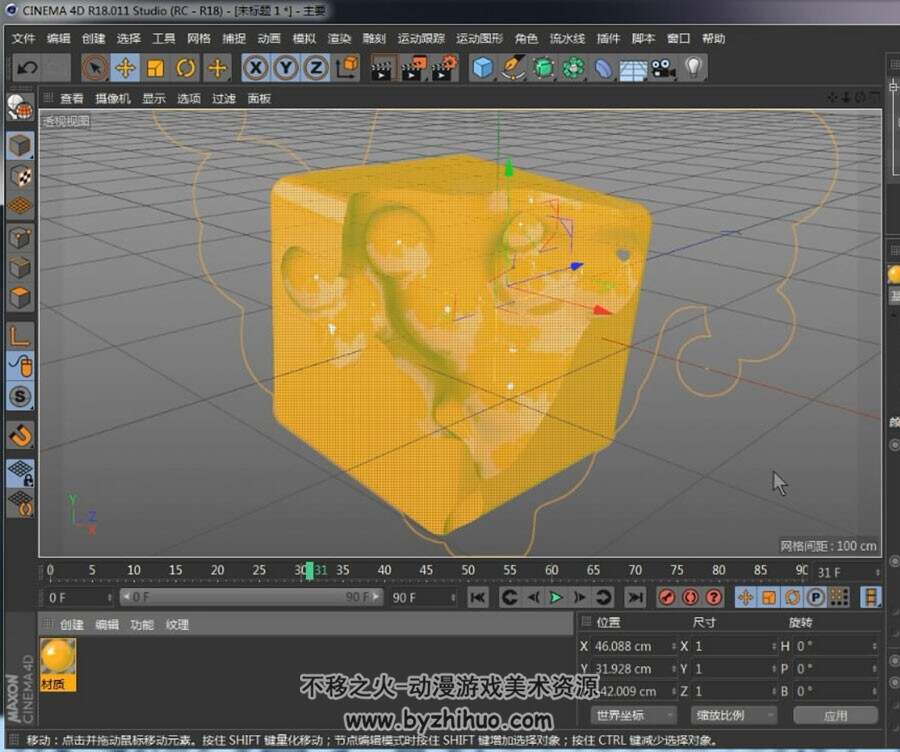Open the deformer objects icon
This screenshot has height=752, width=900.
(603, 68)
